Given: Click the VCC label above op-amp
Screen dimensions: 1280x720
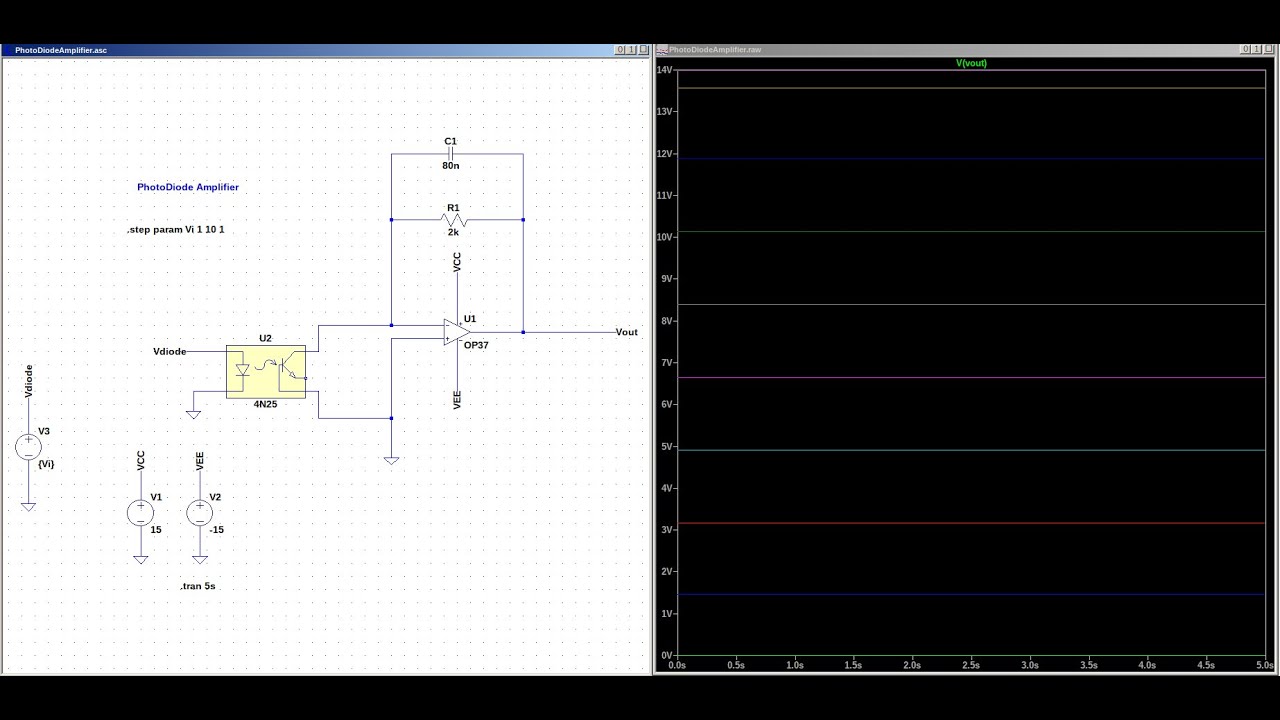Looking at the screenshot, I should click(x=457, y=262).
